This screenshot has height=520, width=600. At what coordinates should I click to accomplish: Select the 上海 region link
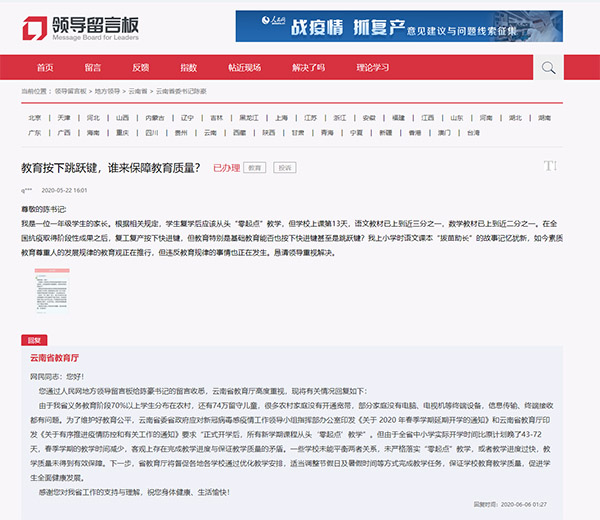point(281,118)
